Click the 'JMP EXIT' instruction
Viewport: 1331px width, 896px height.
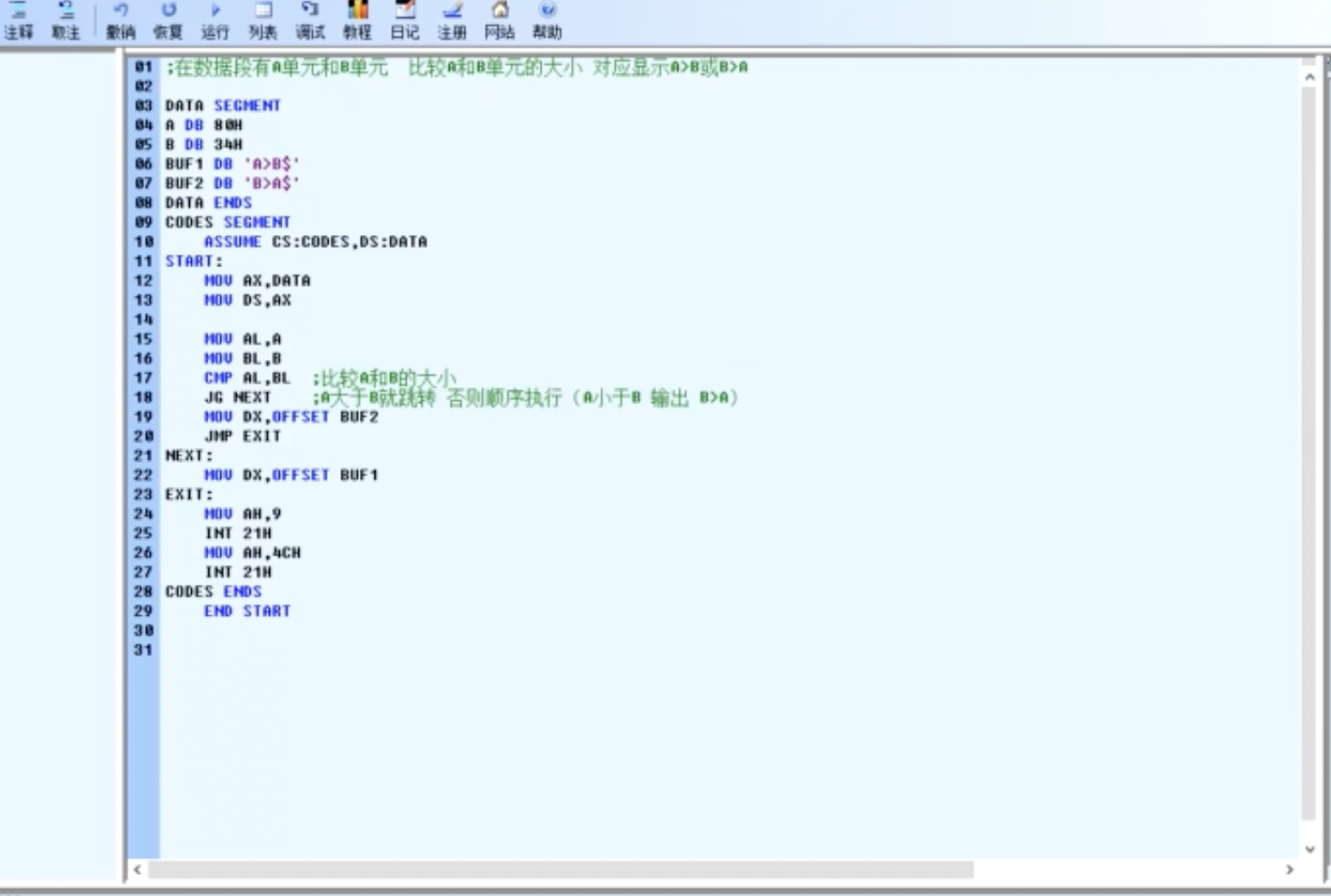(x=242, y=436)
